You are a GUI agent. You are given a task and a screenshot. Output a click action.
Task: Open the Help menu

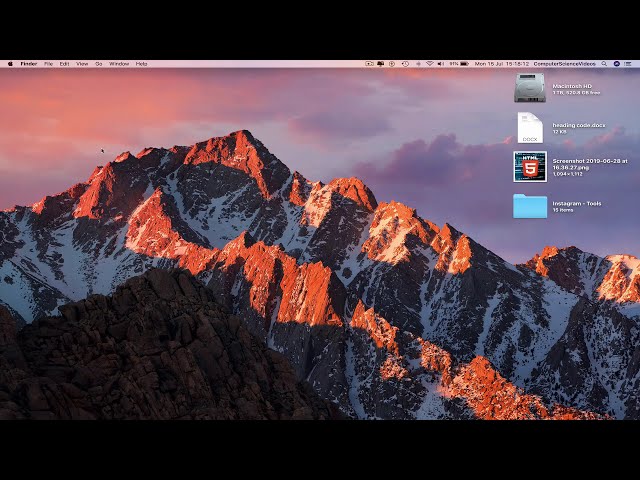[141, 64]
